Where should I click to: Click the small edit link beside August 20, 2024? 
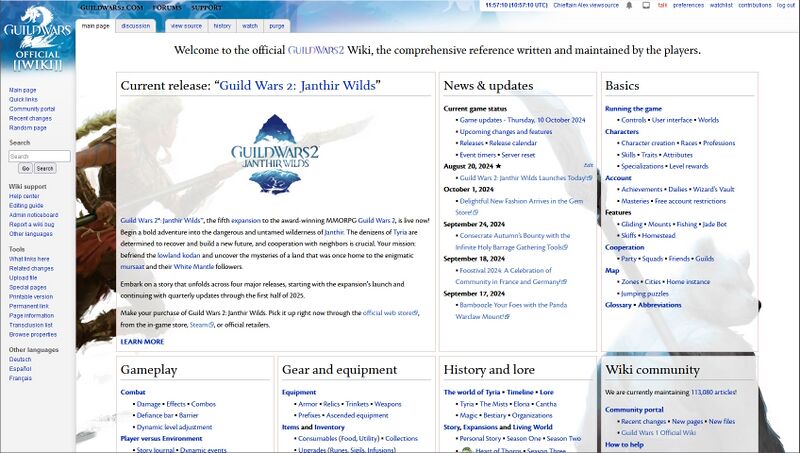pos(588,165)
